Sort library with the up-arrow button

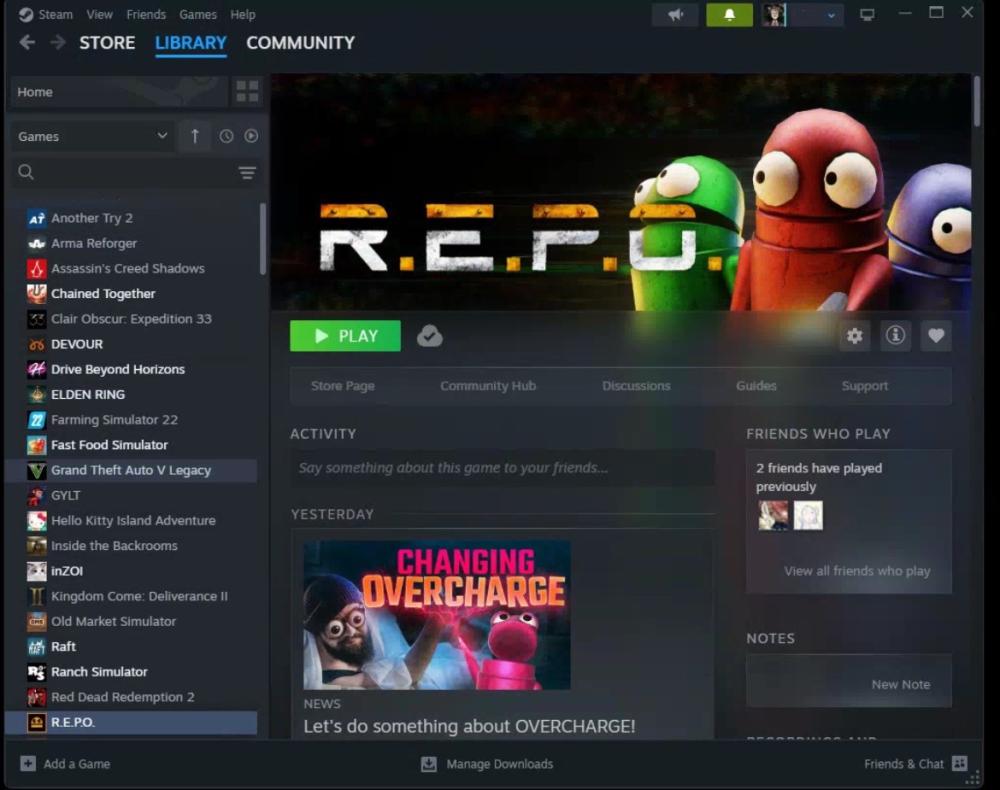coord(195,136)
